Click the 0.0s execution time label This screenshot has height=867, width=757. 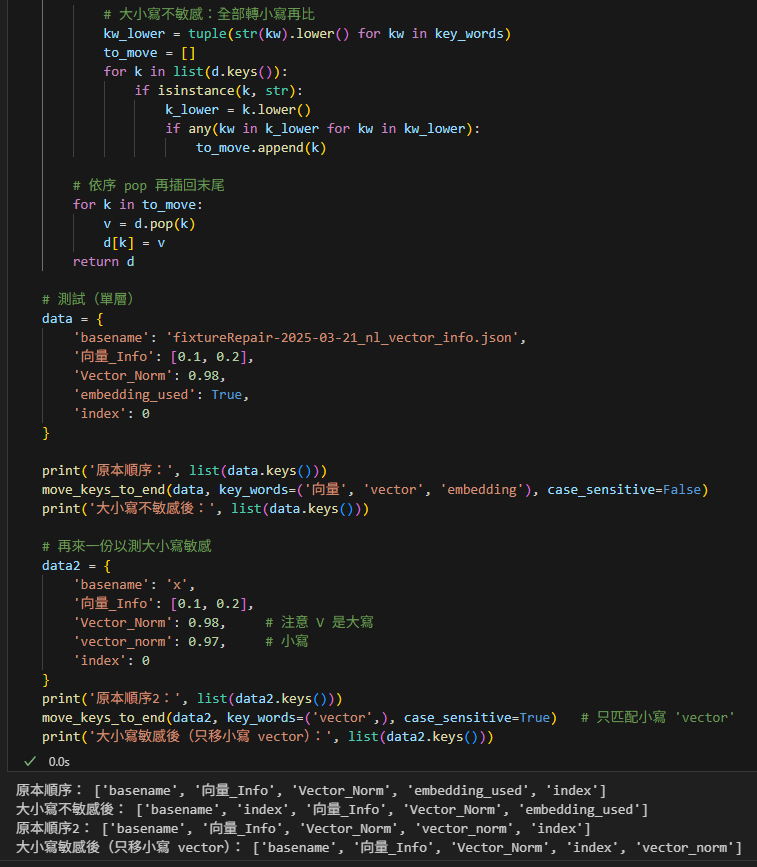coord(59,762)
